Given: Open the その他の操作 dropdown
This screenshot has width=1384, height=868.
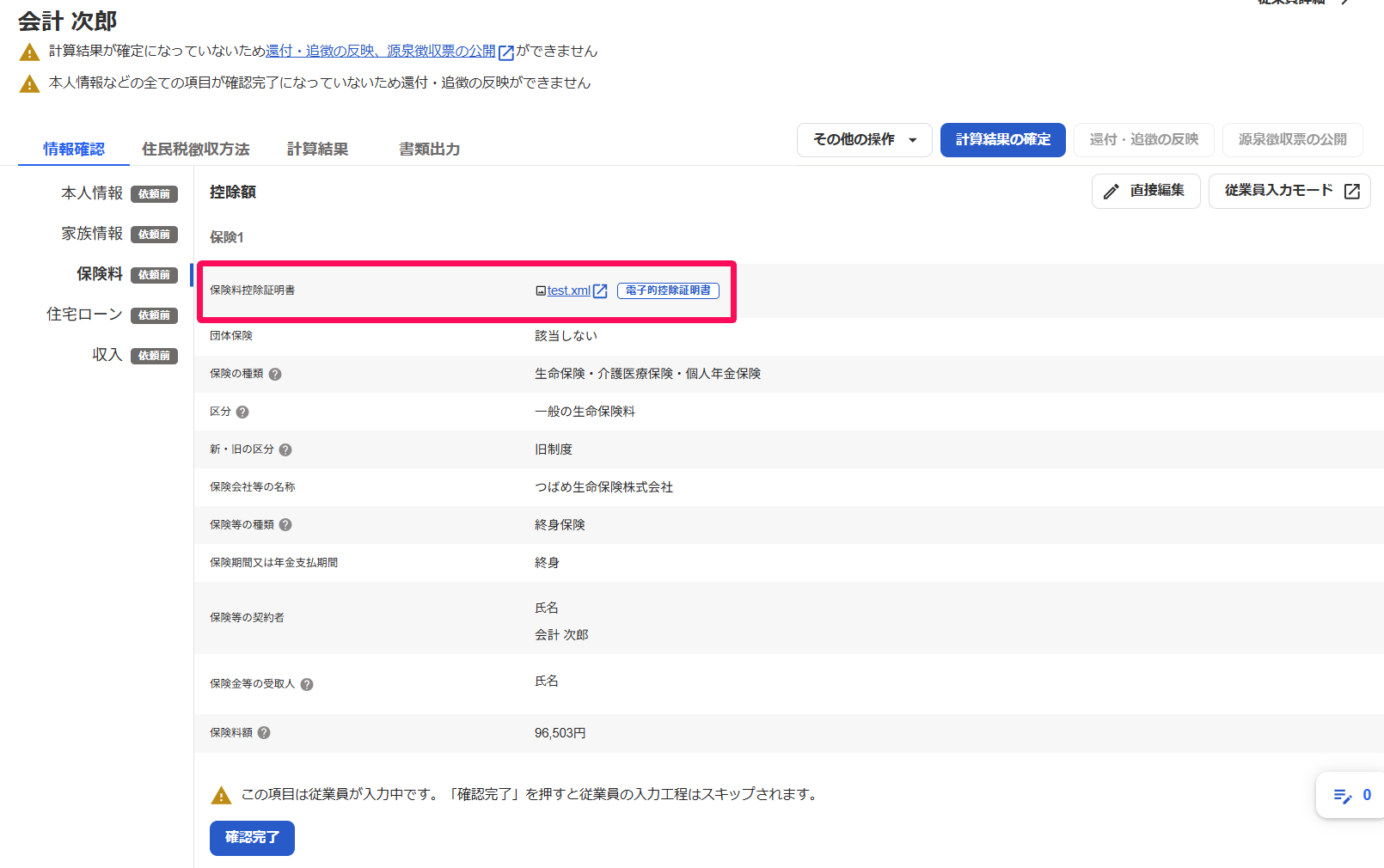Looking at the screenshot, I should click(865, 140).
